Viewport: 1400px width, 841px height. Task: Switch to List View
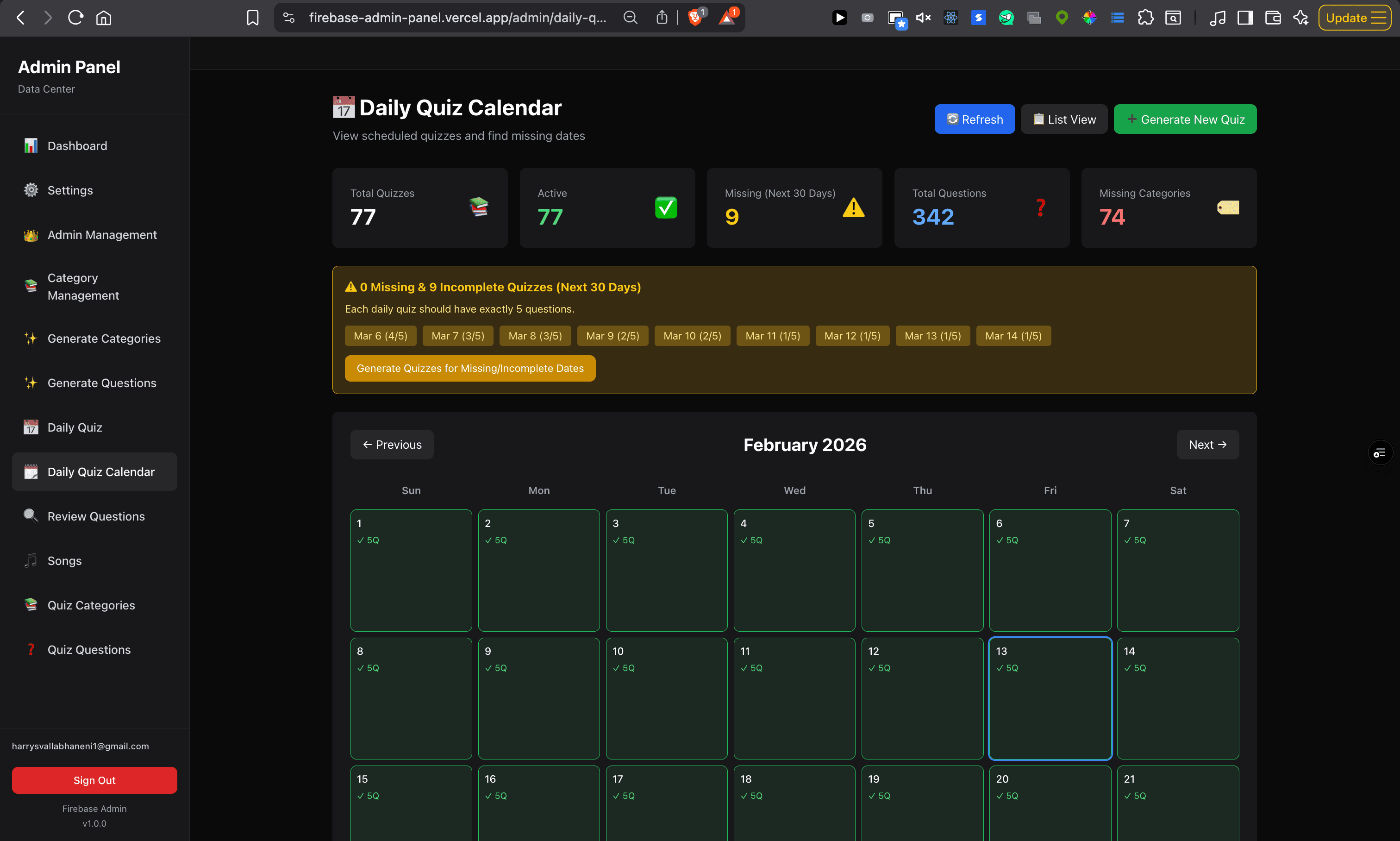(x=1063, y=119)
